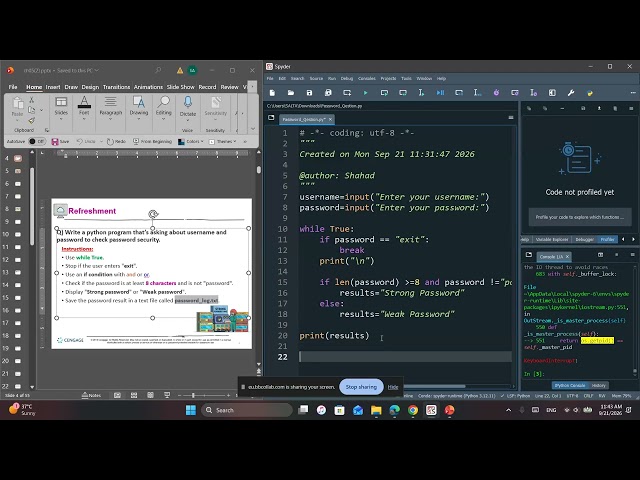Click the Windows taskbar Search box

pyautogui.click(x=247, y=410)
